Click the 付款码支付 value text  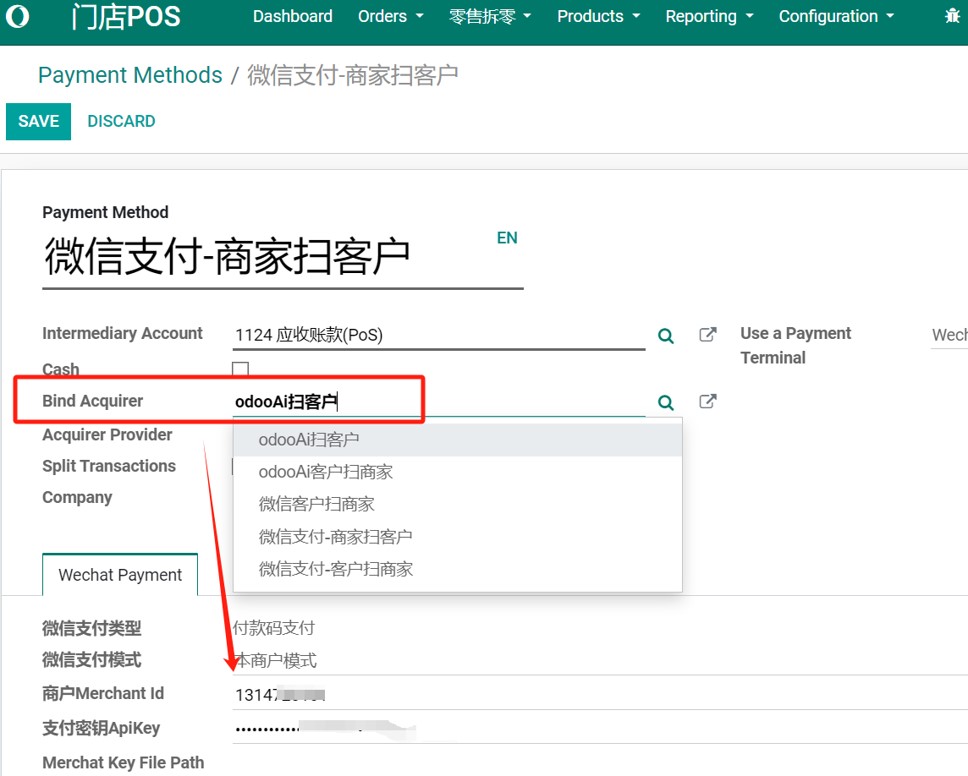pos(274,628)
